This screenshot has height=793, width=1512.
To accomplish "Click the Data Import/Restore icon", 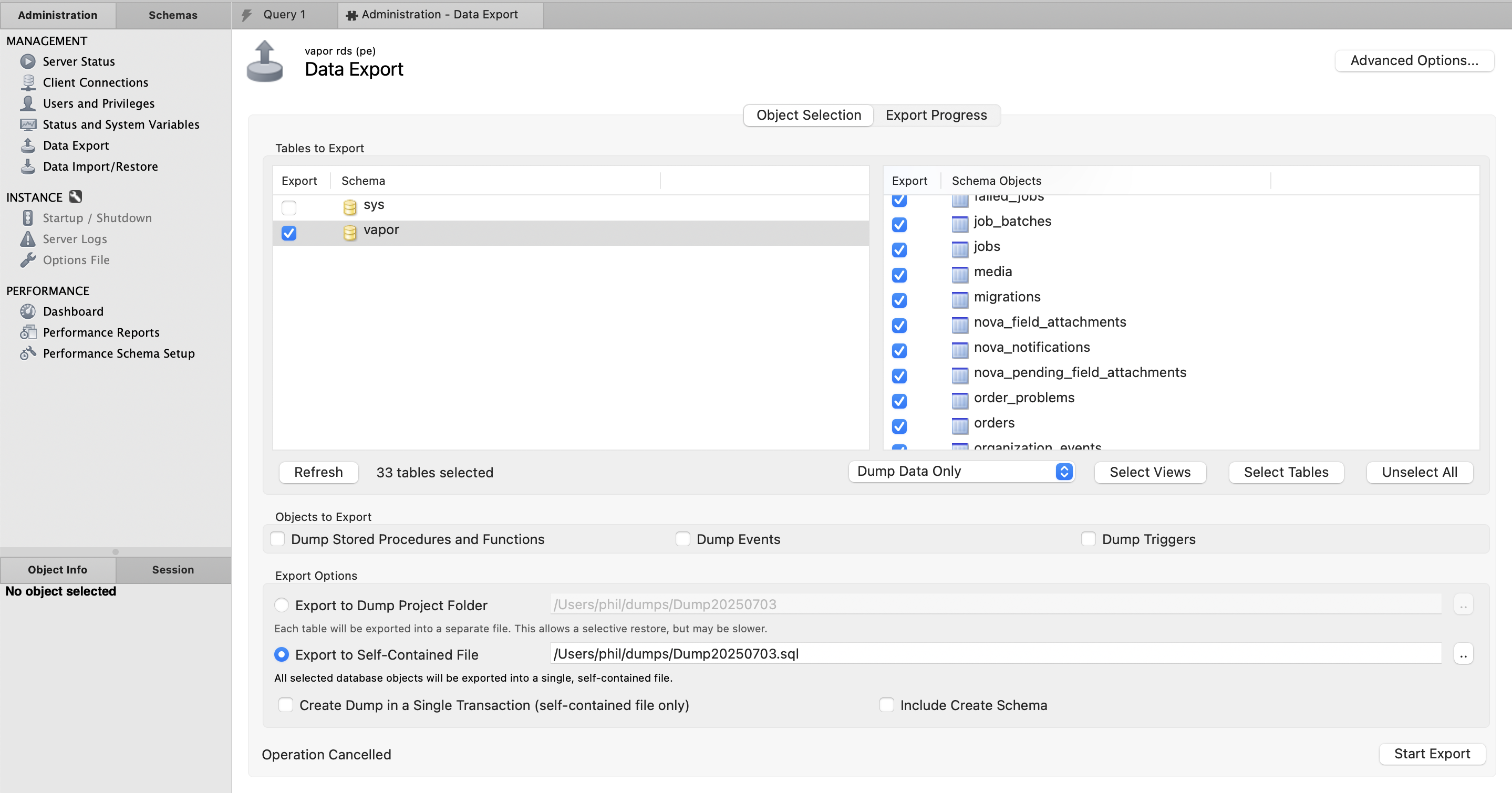I will click(x=28, y=166).
